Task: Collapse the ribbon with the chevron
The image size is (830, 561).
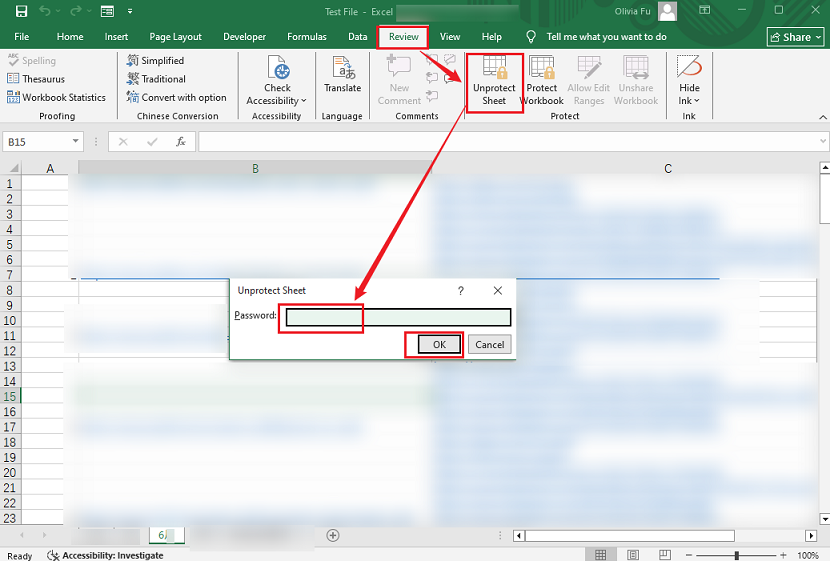Action: [823, 117]
